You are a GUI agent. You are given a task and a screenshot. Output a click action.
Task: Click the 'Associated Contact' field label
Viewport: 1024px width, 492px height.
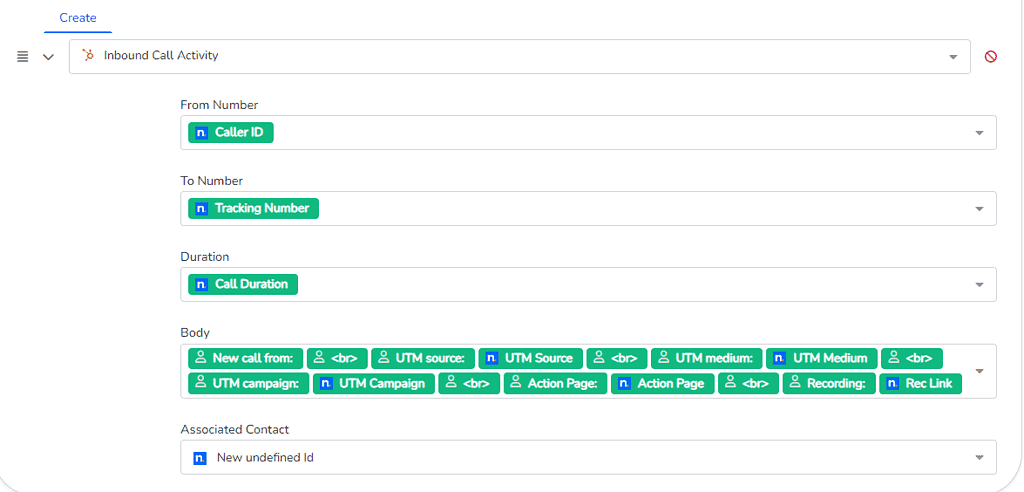coord(234,429)
